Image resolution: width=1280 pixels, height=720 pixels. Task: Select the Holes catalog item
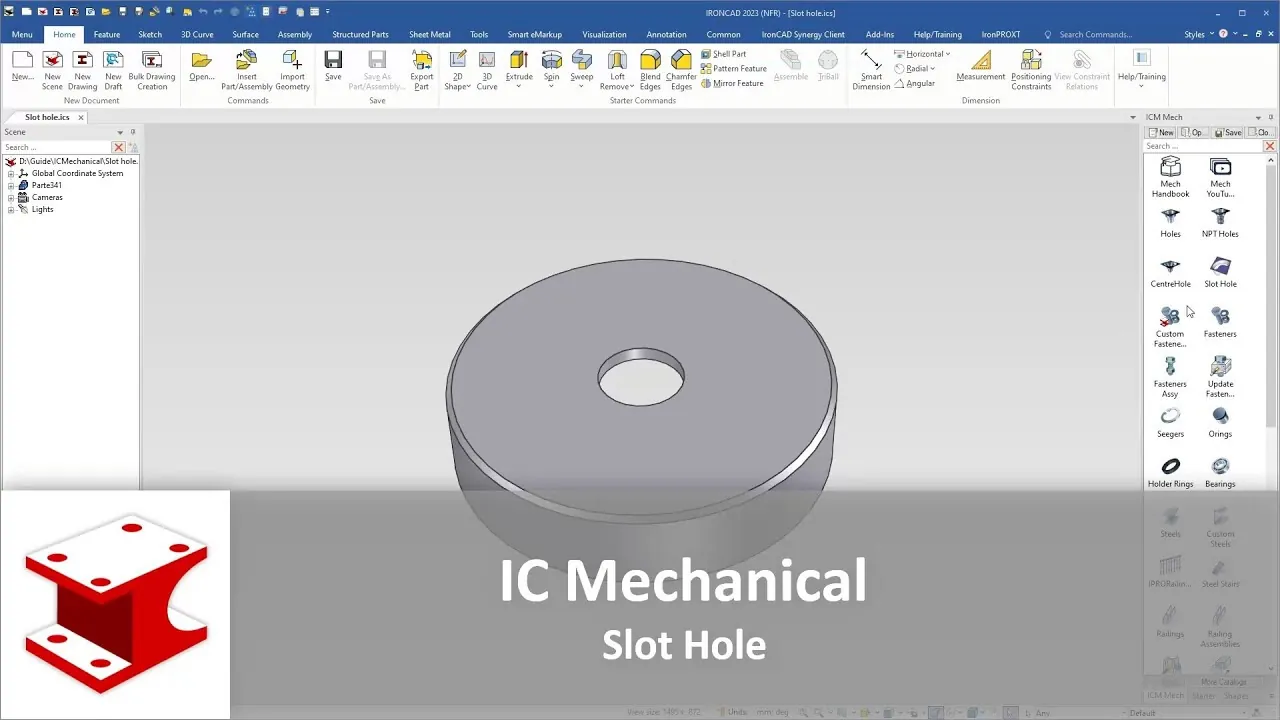[1170, 223]
